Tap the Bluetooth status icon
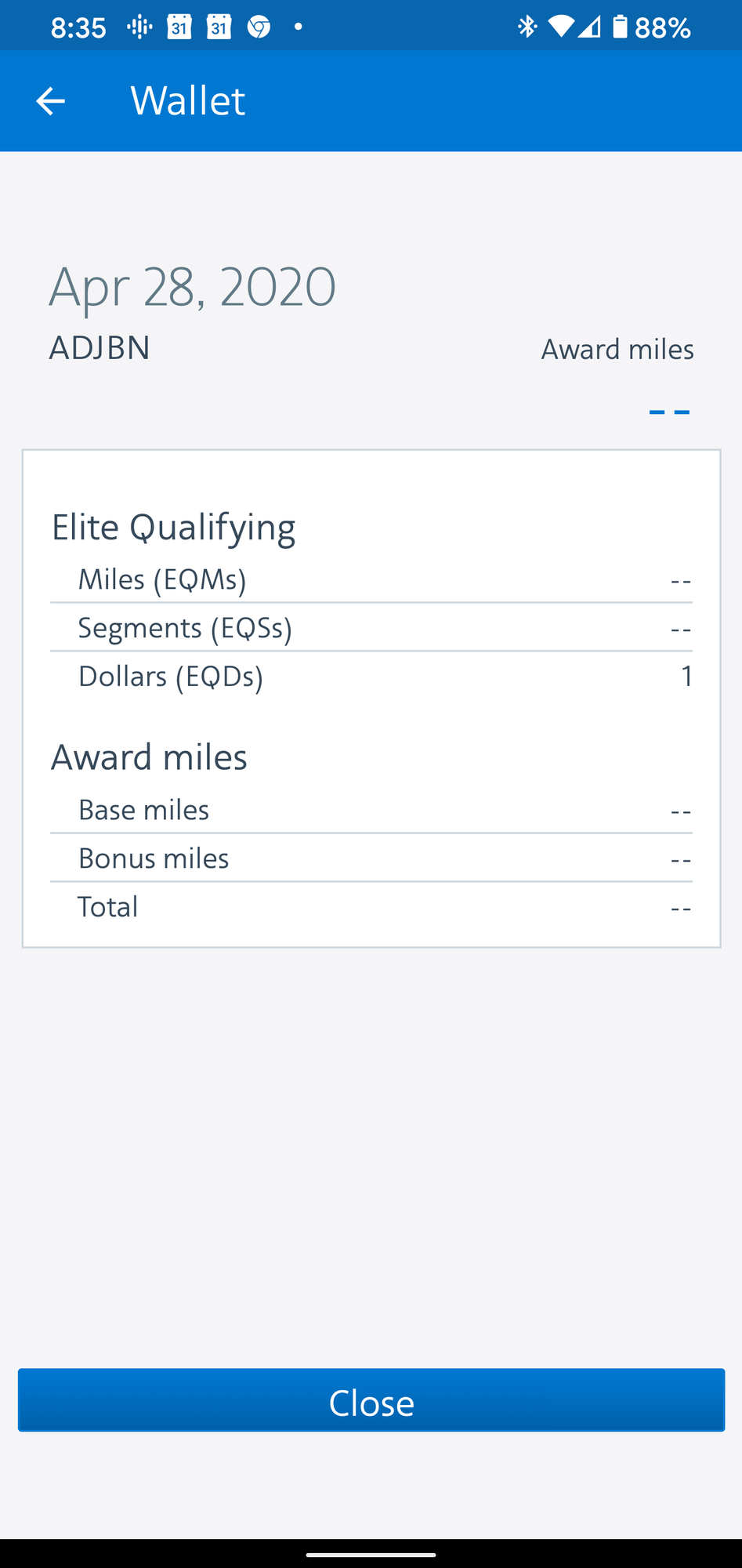The width and height of the screenshot is (742, 1568). [527, 27]
